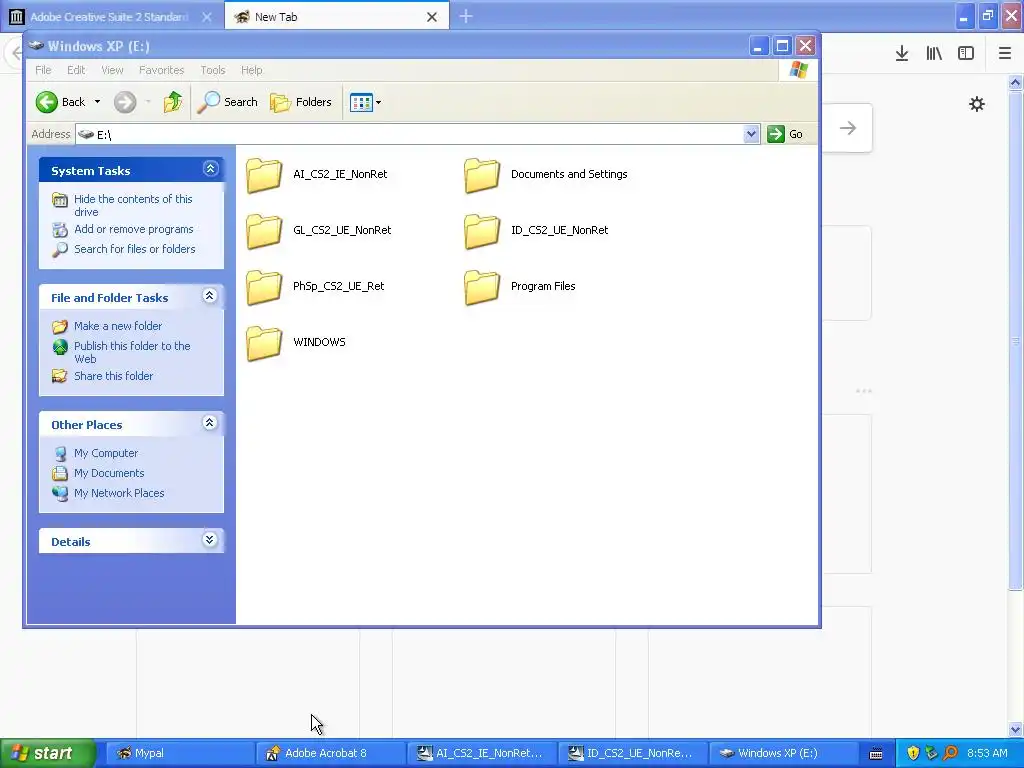1024x768 pixels.
Task: Switch to Adobe Creative Suite 2 Standard tab
Action: click(110, 17)
